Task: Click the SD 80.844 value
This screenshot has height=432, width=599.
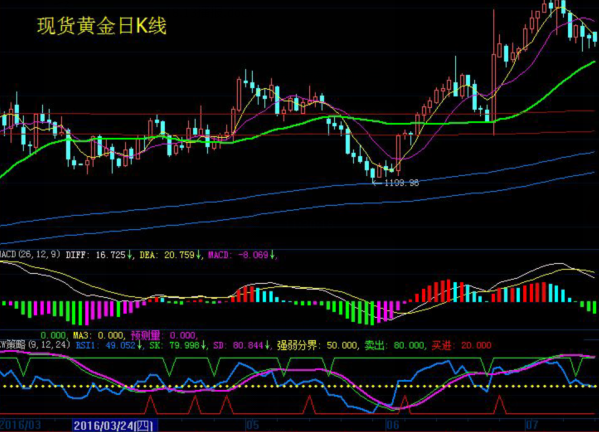Action: point(242,346)
